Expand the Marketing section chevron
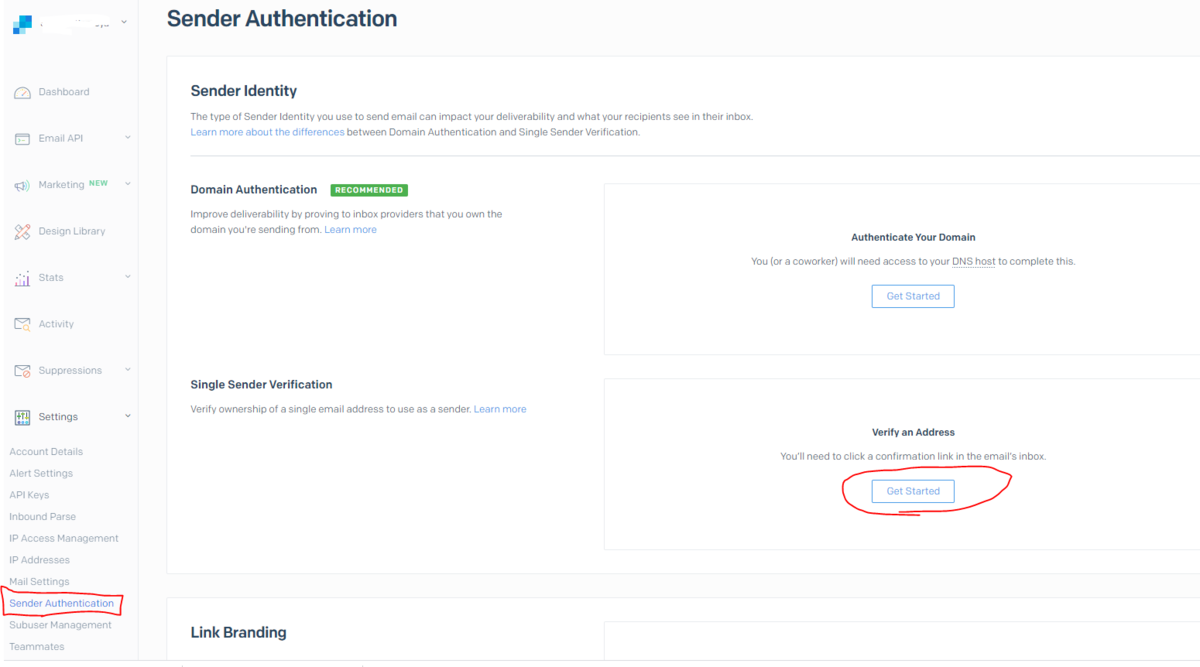Image resolution: width=1200 pixels, height=667 pixels. (128, 184)
